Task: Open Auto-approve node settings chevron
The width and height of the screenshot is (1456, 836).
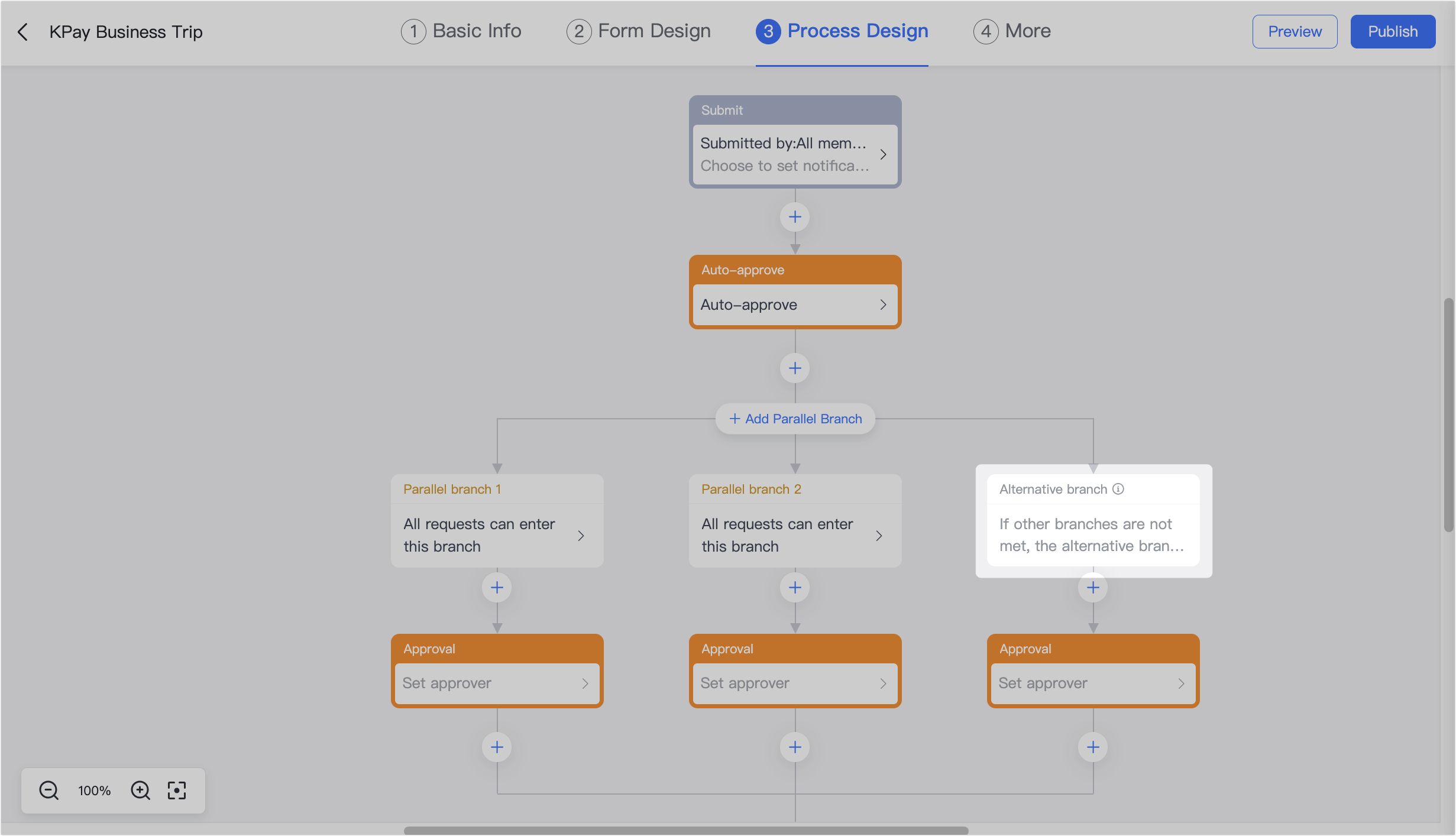Action: coord(883,304)
